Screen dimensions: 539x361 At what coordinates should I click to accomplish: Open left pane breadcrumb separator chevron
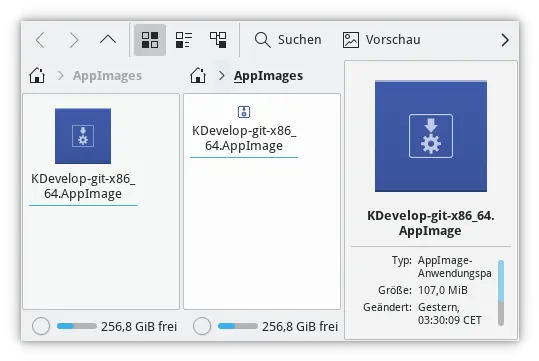click(x=60, y=76)
